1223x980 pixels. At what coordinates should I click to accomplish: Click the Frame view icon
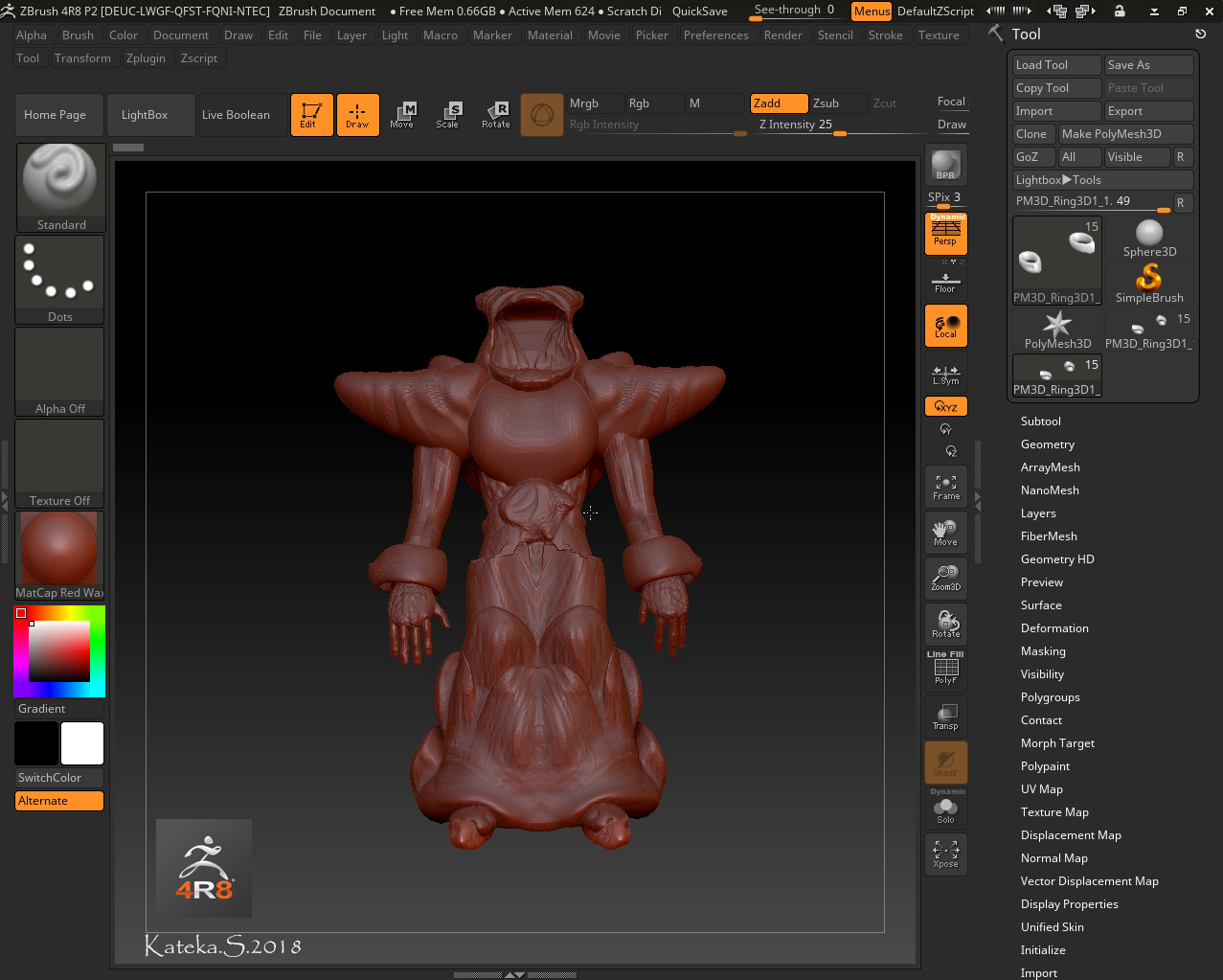tap(945, 488)
